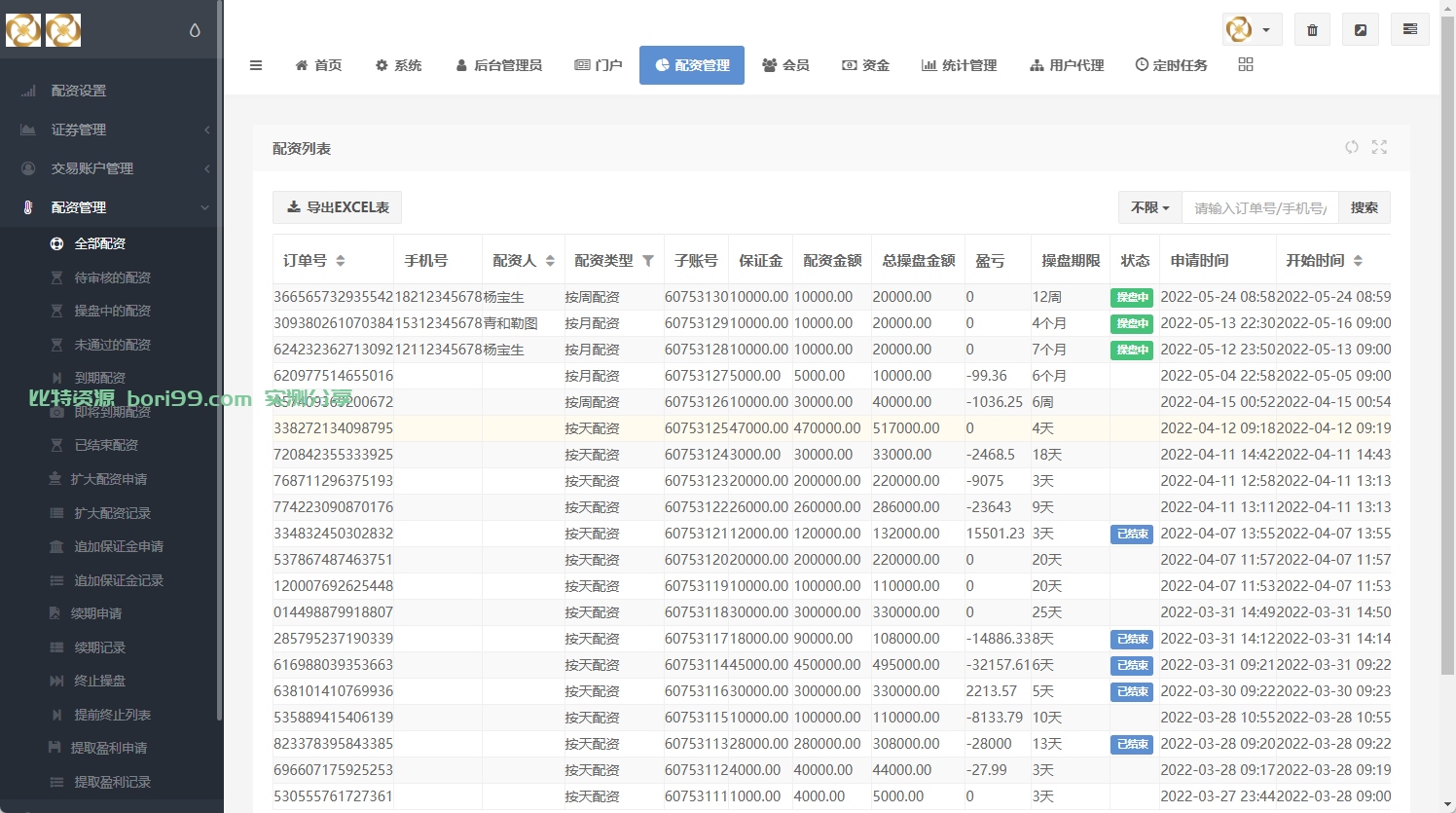This screenshot has width=1456, height=813.
Task: Open the 不限 filter dropdown
Action: click(x=1149, y=207)
